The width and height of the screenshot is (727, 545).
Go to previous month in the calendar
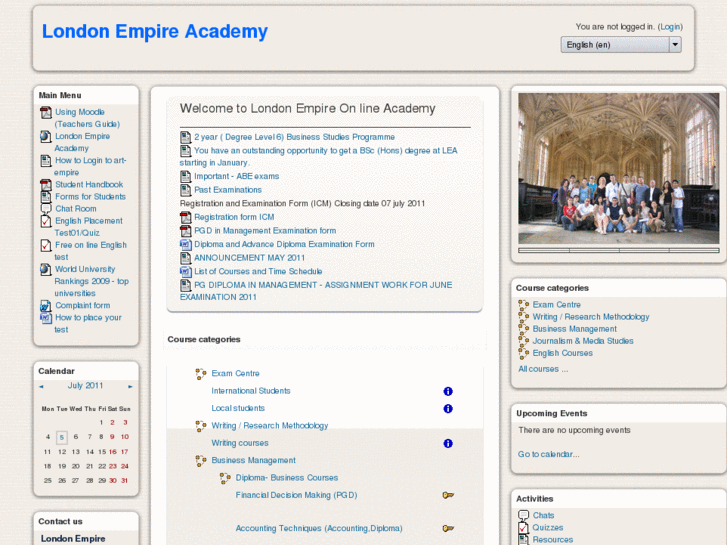tap(41, 386)
